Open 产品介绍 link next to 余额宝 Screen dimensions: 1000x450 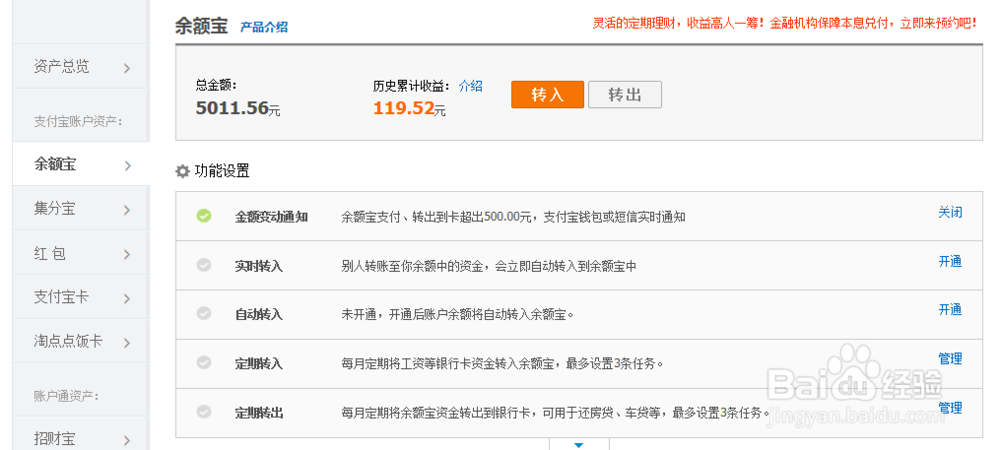[264, 27]
